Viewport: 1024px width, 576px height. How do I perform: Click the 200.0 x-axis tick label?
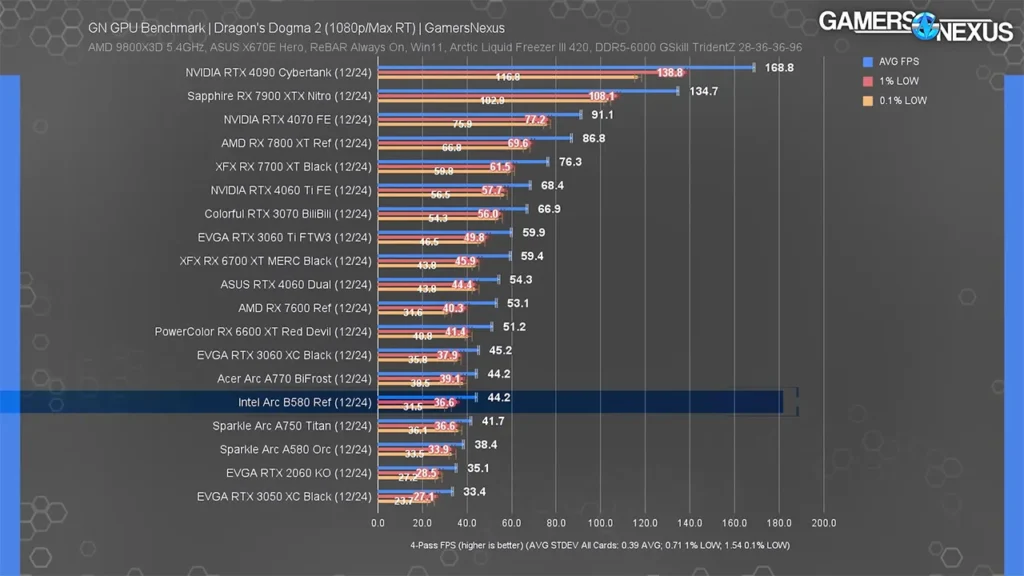[x=824, y=523]
